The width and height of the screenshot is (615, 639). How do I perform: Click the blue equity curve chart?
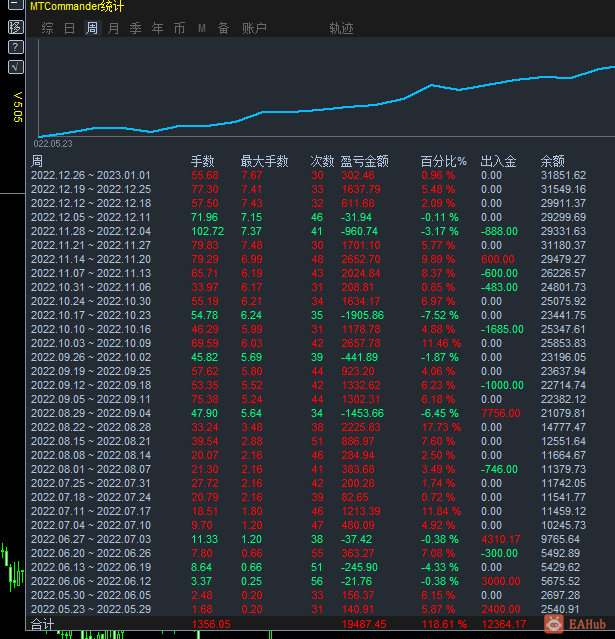(326, 102)
